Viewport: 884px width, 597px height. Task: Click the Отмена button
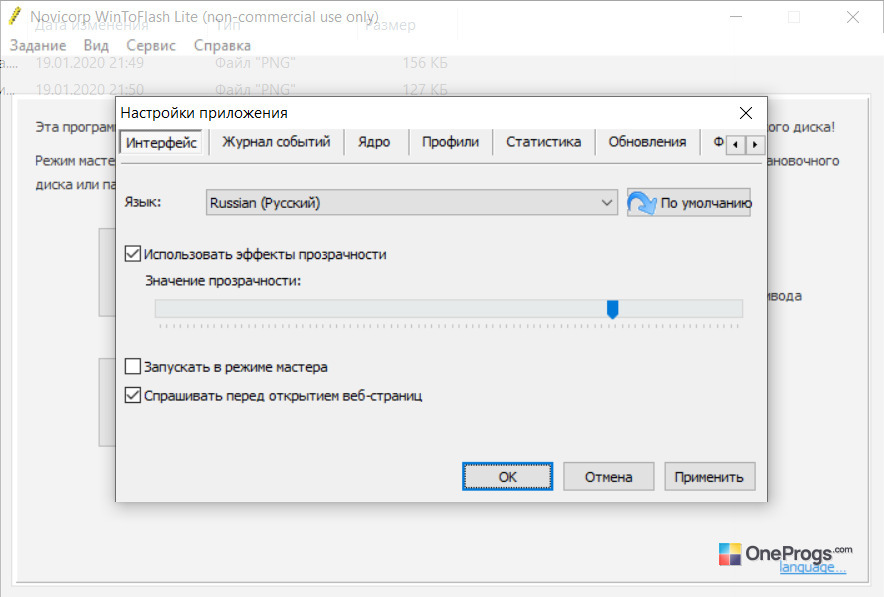(608, 477)
